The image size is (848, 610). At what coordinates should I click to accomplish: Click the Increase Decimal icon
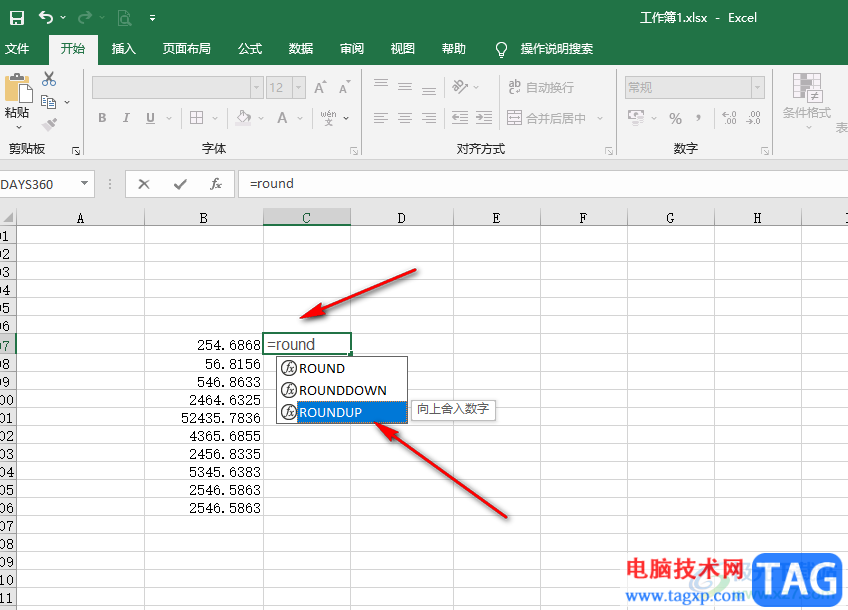tap(730, 118)
